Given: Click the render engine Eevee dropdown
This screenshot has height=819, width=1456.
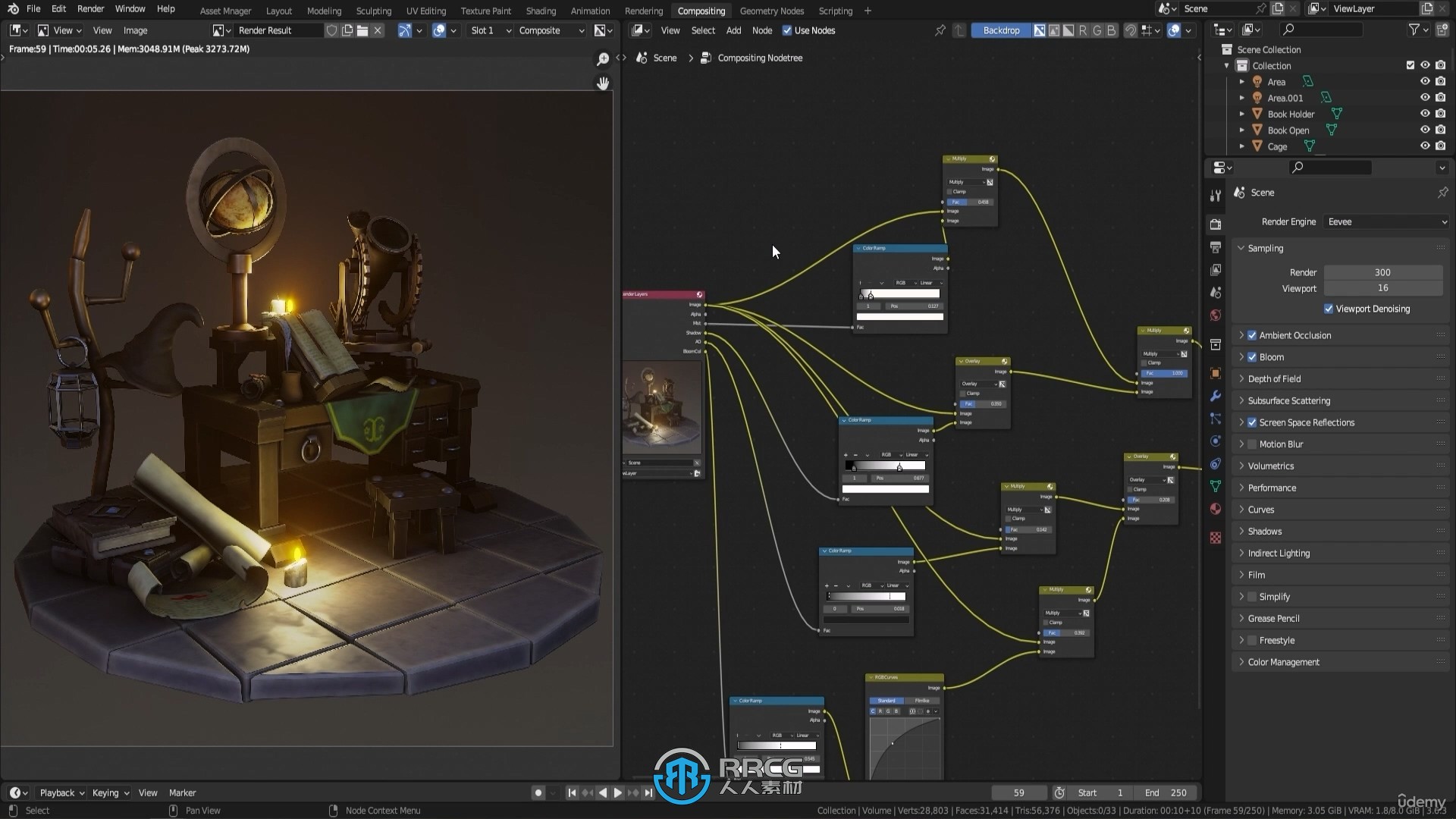Looking at the screenshot, I should 1386,221.
